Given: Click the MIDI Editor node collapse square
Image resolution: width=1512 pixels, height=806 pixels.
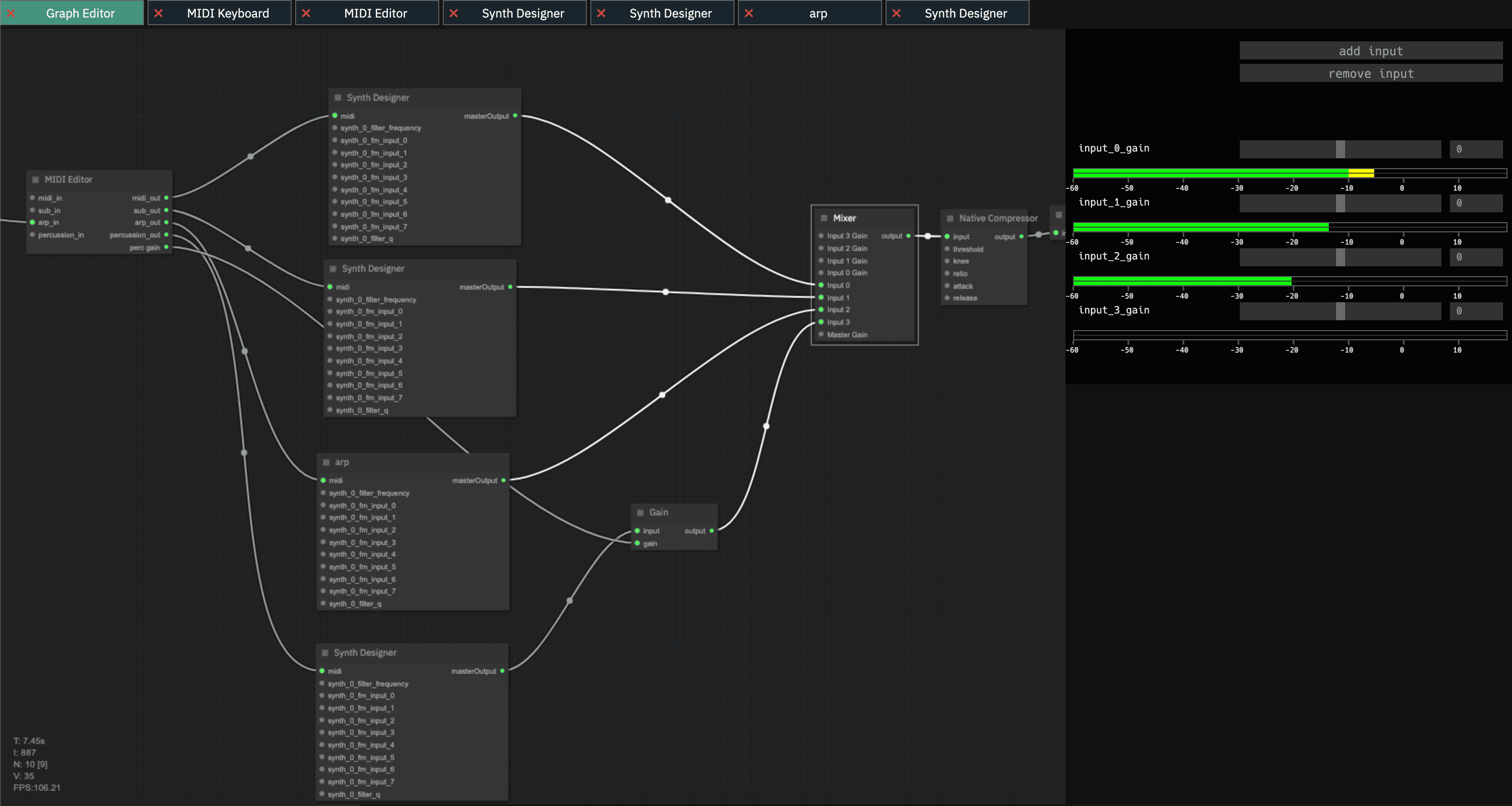Looking at the screenshot, I should coord(36,179).
